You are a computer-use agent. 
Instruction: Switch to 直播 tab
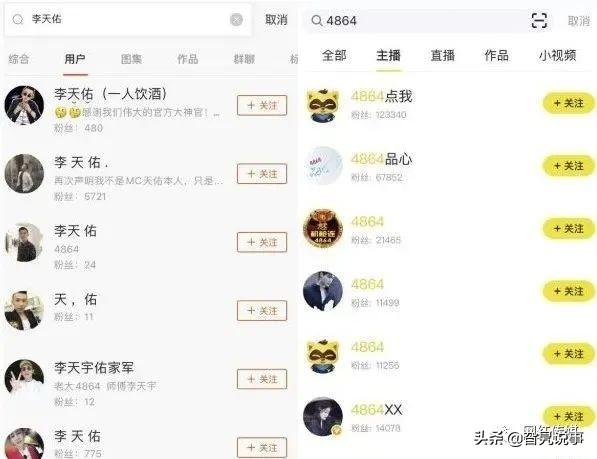[443, 56]
